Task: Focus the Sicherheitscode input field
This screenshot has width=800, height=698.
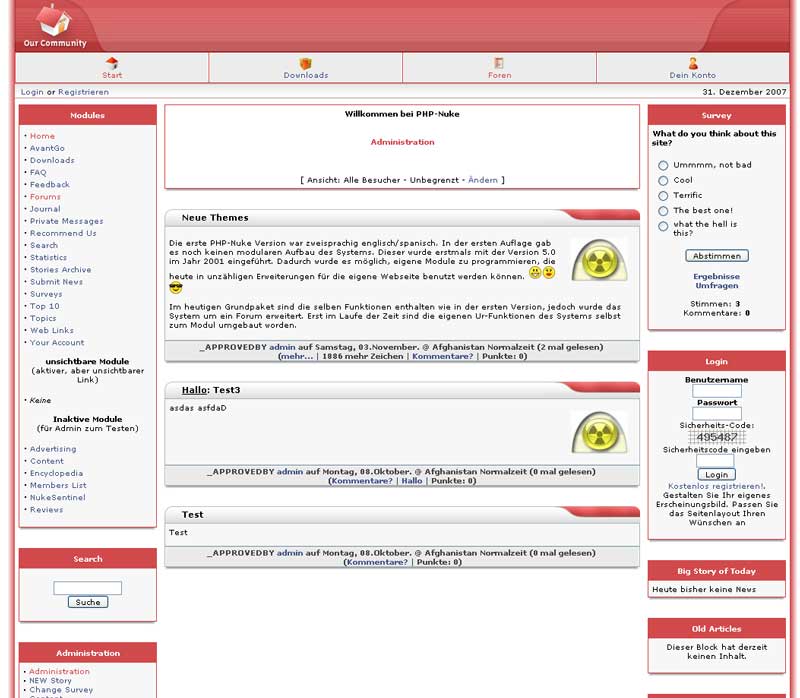Action: 715,461
